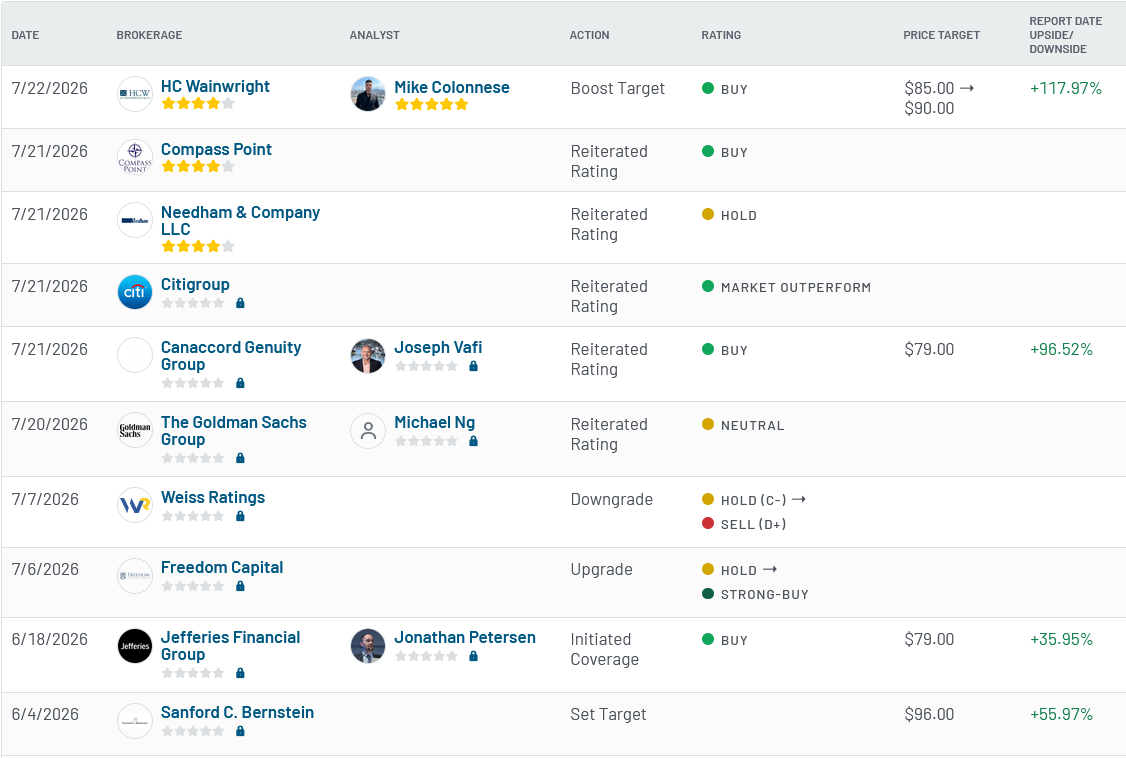Select Mike Colonnese's five-star rating
Viewport: 1126px width, 758px height.
pyautogui.click(x=432, y=104)
